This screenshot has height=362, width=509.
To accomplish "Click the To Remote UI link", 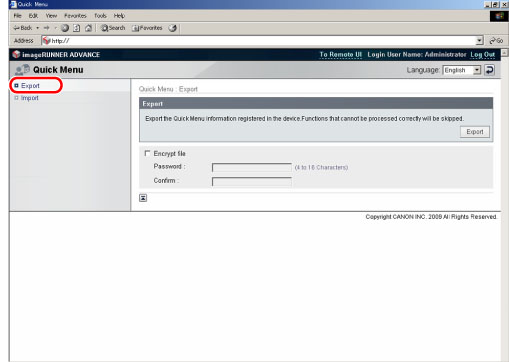I will (x=341, y=54).
